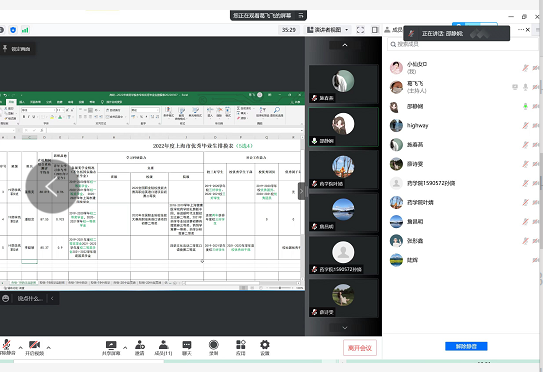Image resolution: width=543 pixels, height=372 pixels.
Task: Click the red 离开会议 leave meeting button
Action: (x=360, y=348)
